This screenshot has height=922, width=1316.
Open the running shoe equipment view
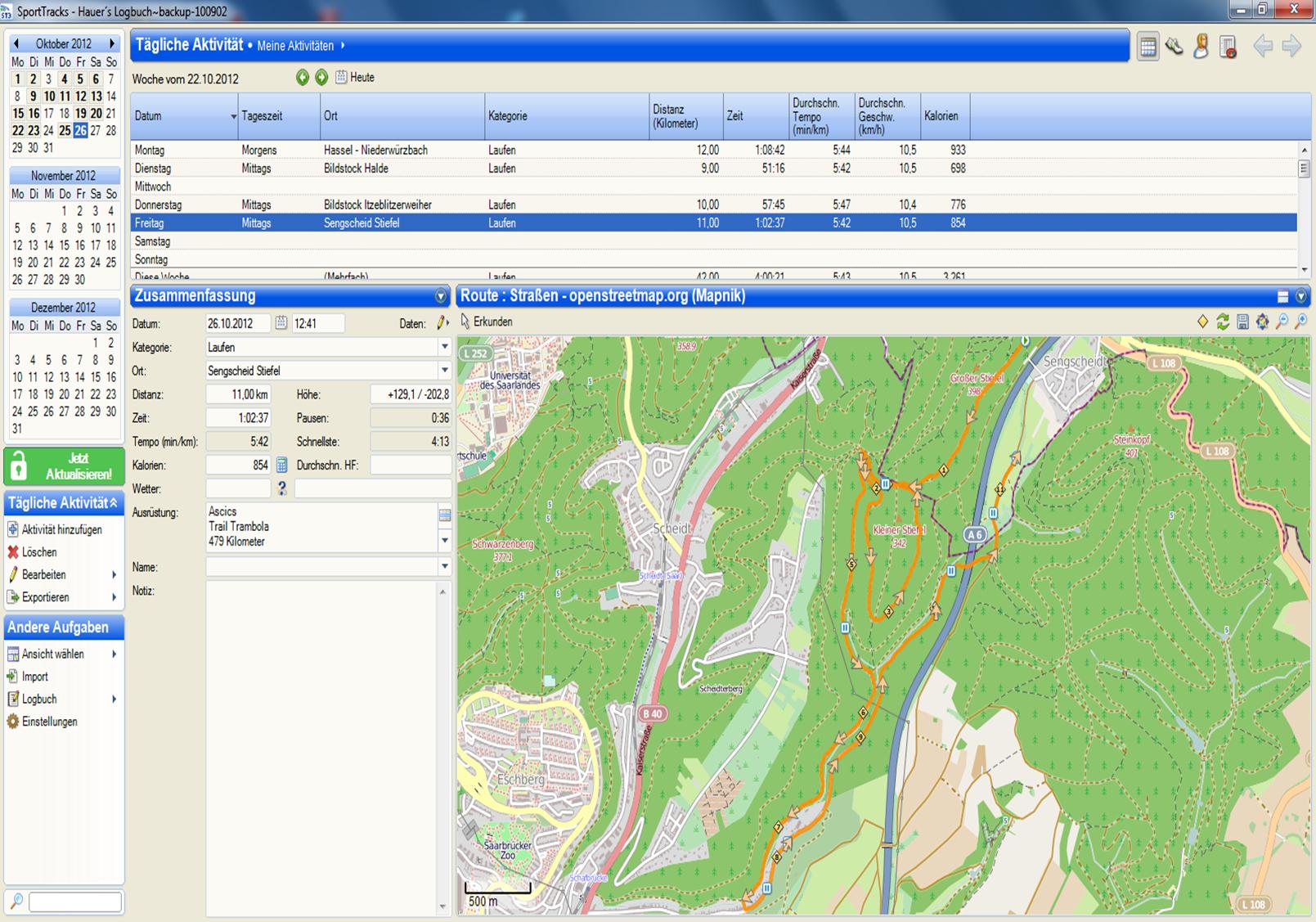pyautogui.click(x=1175, y=47)
